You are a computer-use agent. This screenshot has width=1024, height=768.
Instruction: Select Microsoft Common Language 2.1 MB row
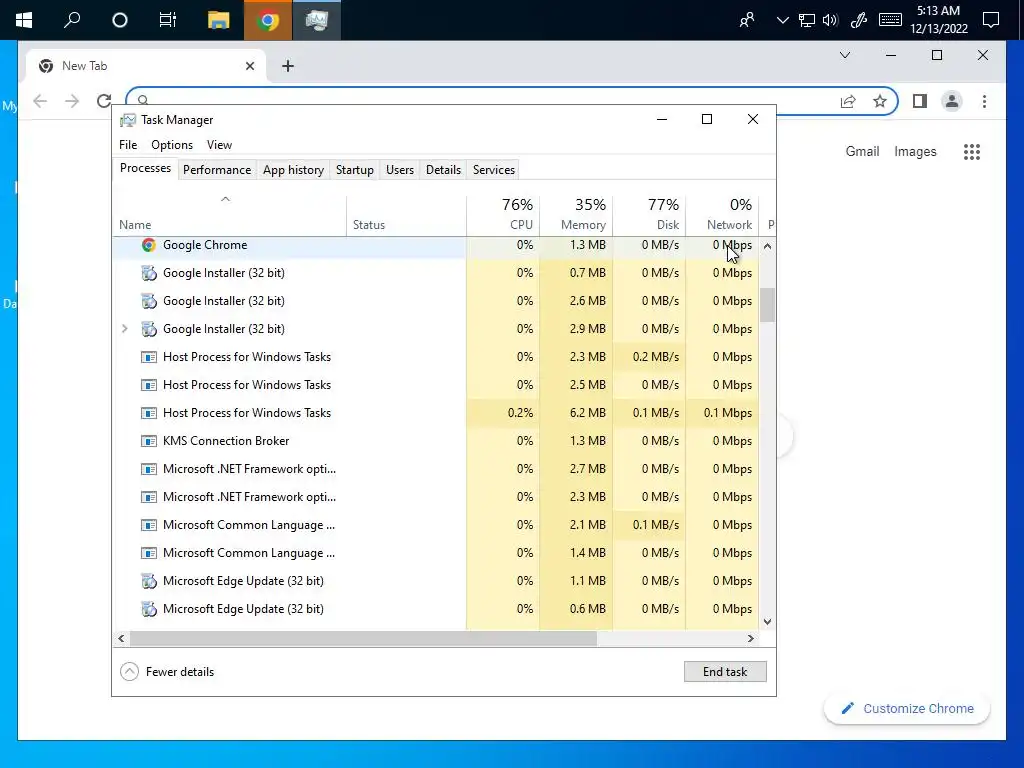point(436,525)
